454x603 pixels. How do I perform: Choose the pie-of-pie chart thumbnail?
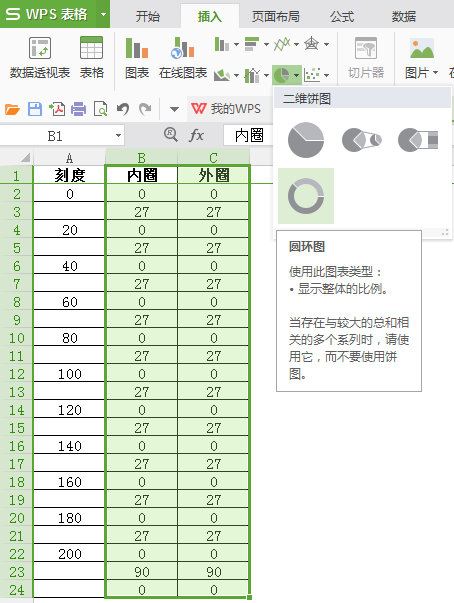point(361,140)
